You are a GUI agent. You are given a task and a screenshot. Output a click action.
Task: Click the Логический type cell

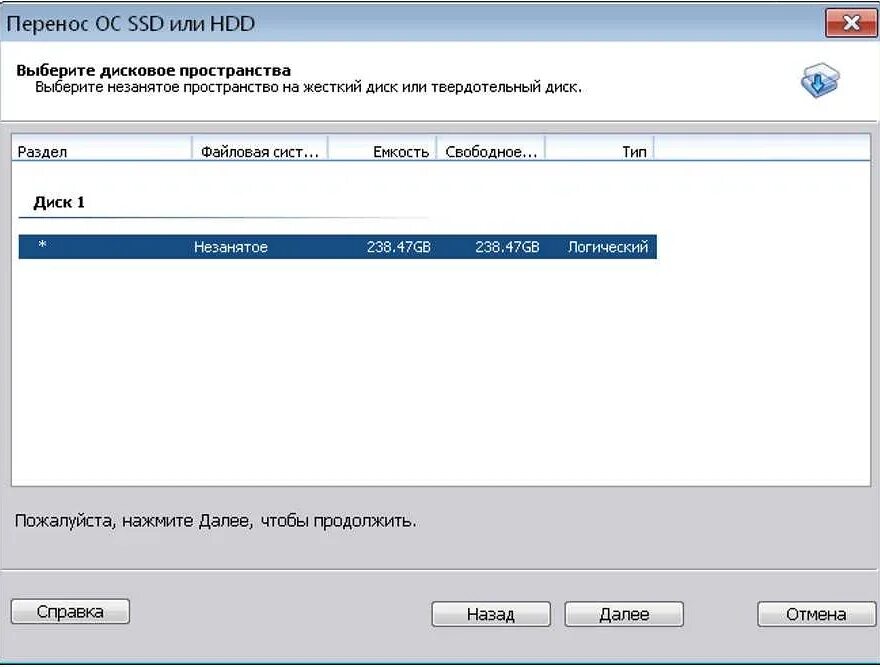pos(608,247)
